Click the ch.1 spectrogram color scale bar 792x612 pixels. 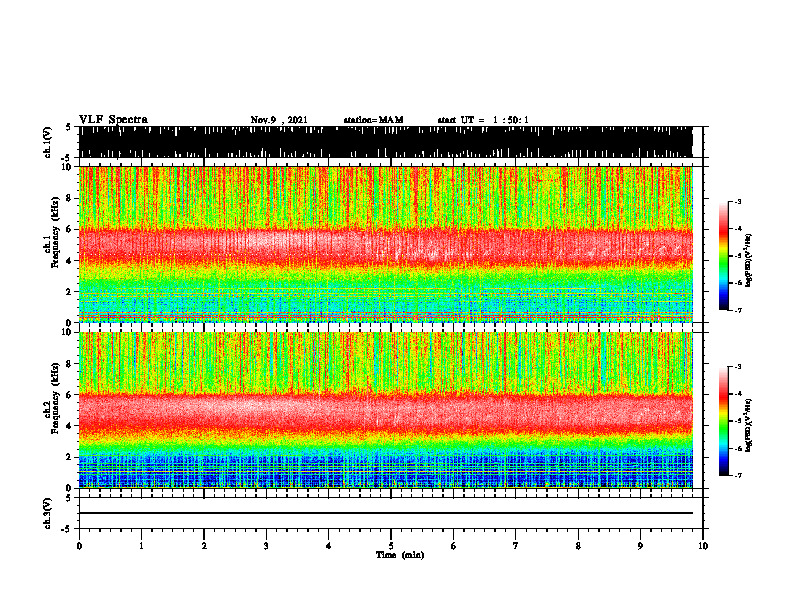pos(723,256)
